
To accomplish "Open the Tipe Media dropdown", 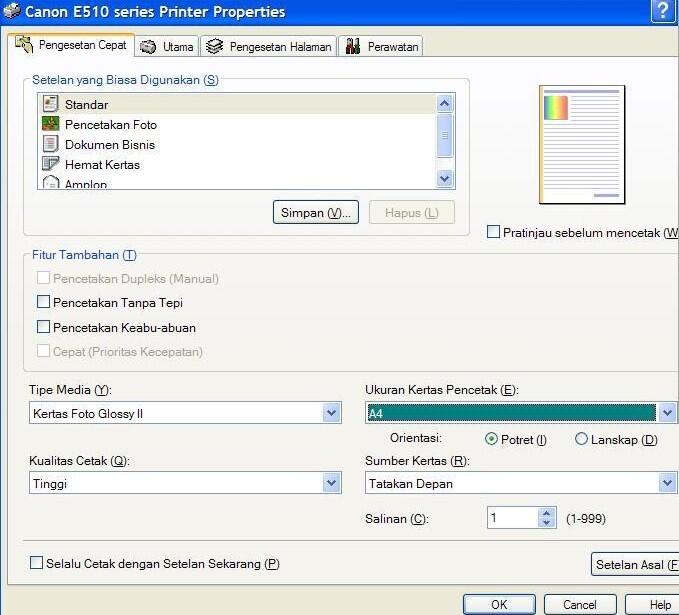I will [x=185, y=413].
